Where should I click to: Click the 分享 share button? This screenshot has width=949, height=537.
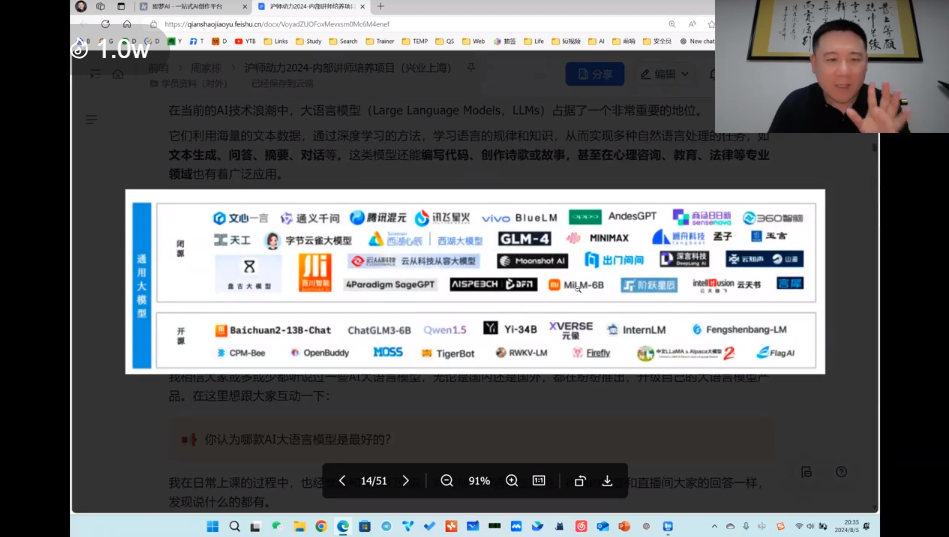pyautogui.click(x=595, y=74)
